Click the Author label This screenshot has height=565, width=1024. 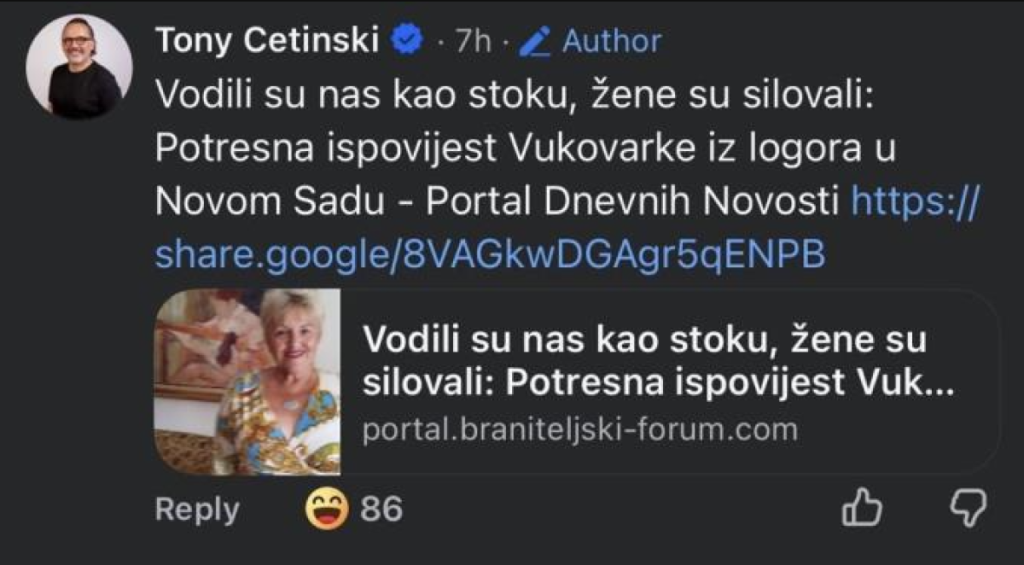point(611,41)
